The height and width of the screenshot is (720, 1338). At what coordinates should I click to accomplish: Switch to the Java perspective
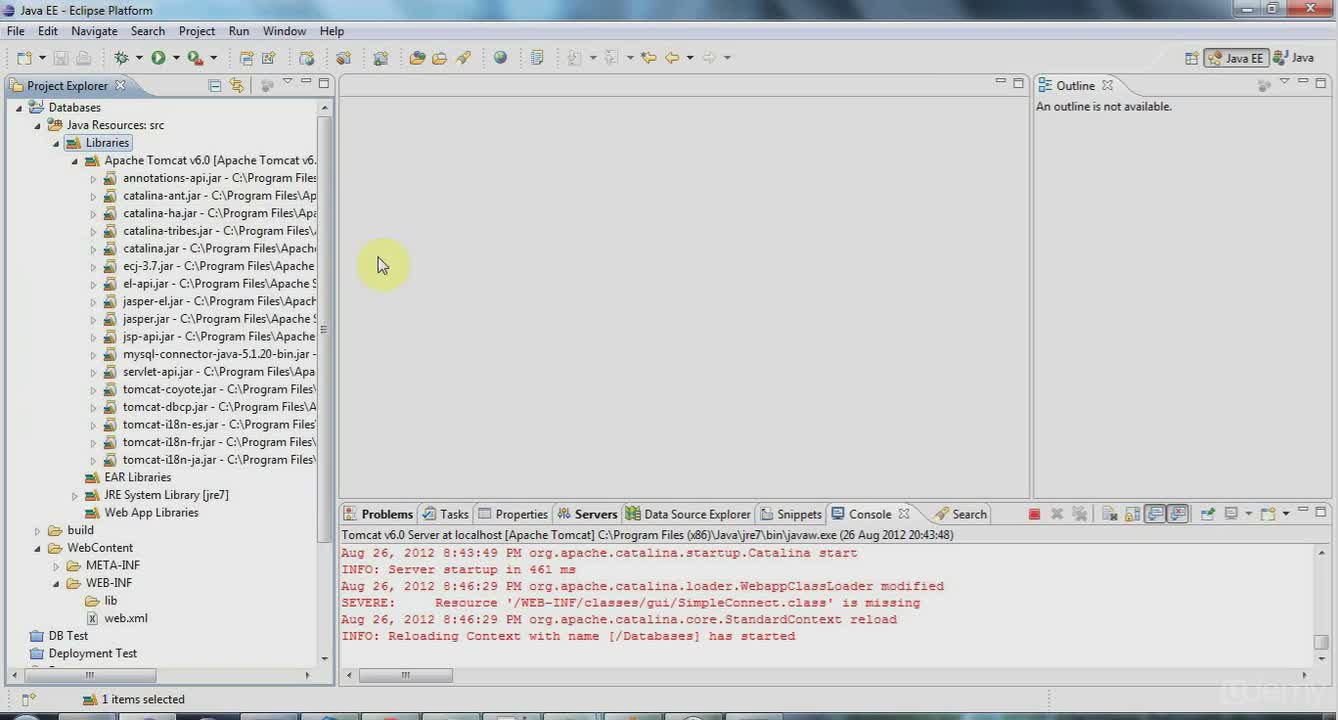(1294, 58)
